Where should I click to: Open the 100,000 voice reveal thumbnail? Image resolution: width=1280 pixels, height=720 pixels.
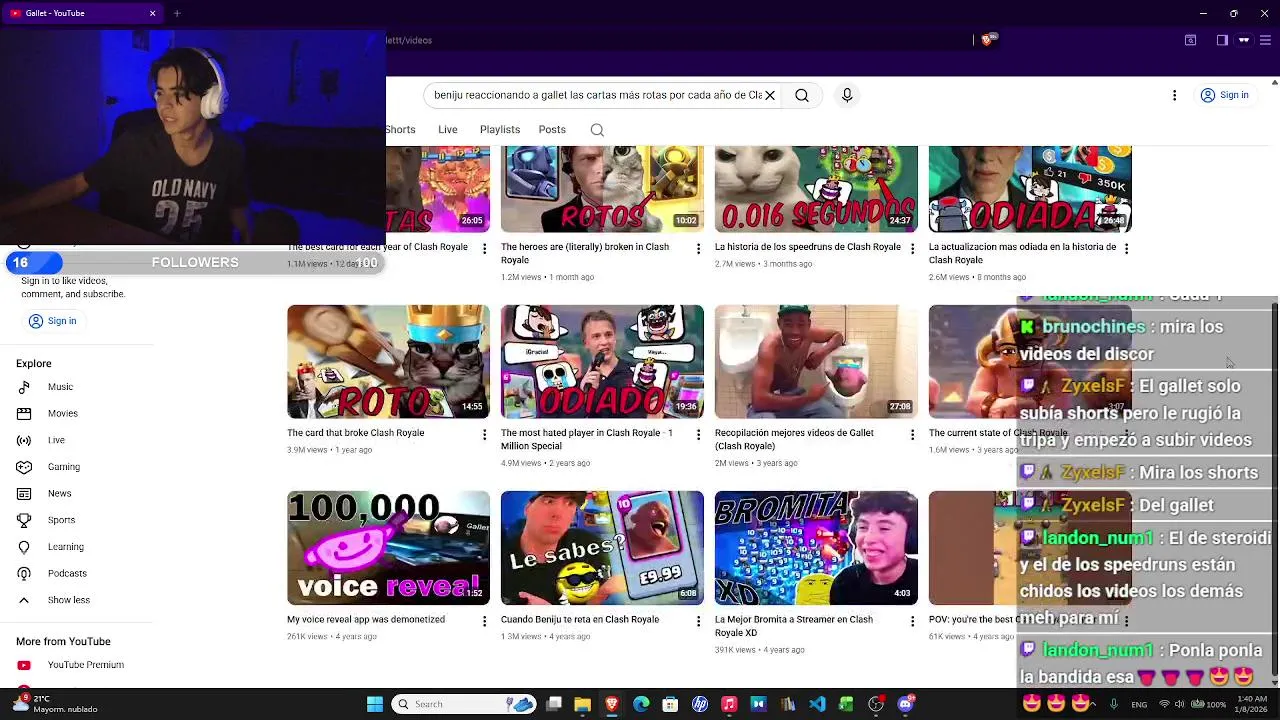[388, 548]
